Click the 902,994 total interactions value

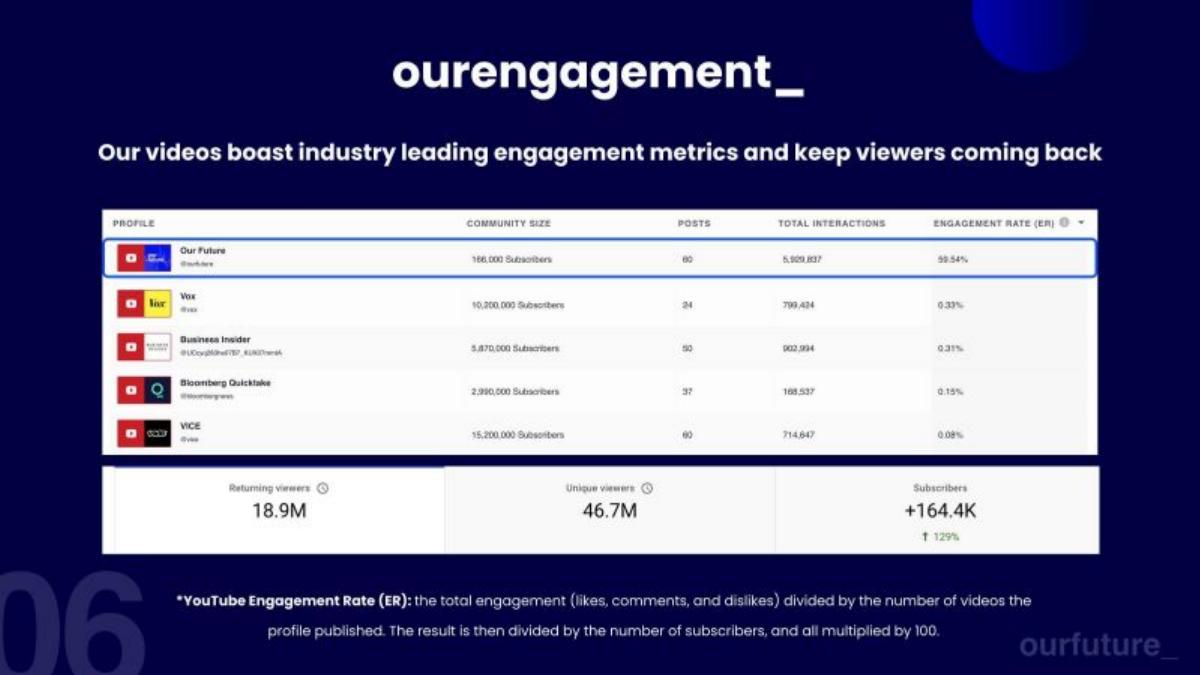click(799, 349)
